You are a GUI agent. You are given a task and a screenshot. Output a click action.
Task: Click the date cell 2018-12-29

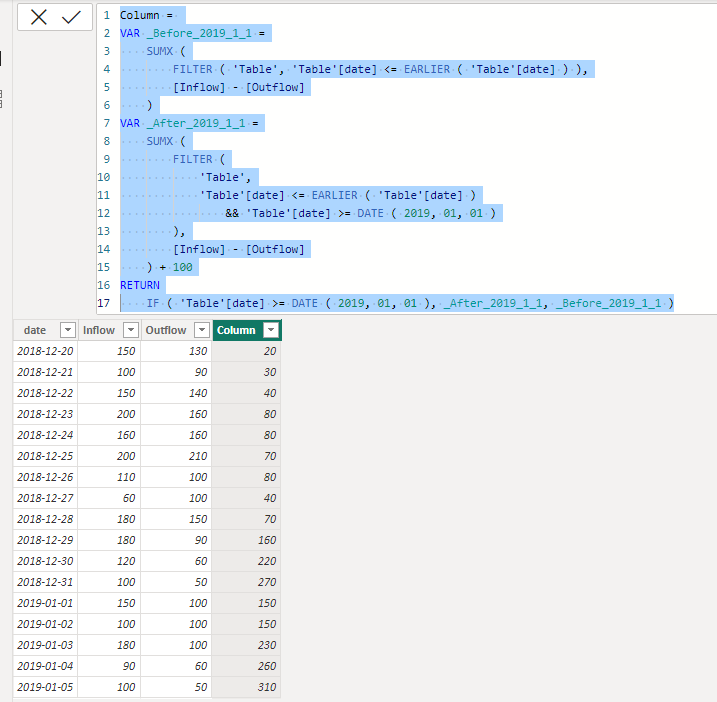[45, 540]
